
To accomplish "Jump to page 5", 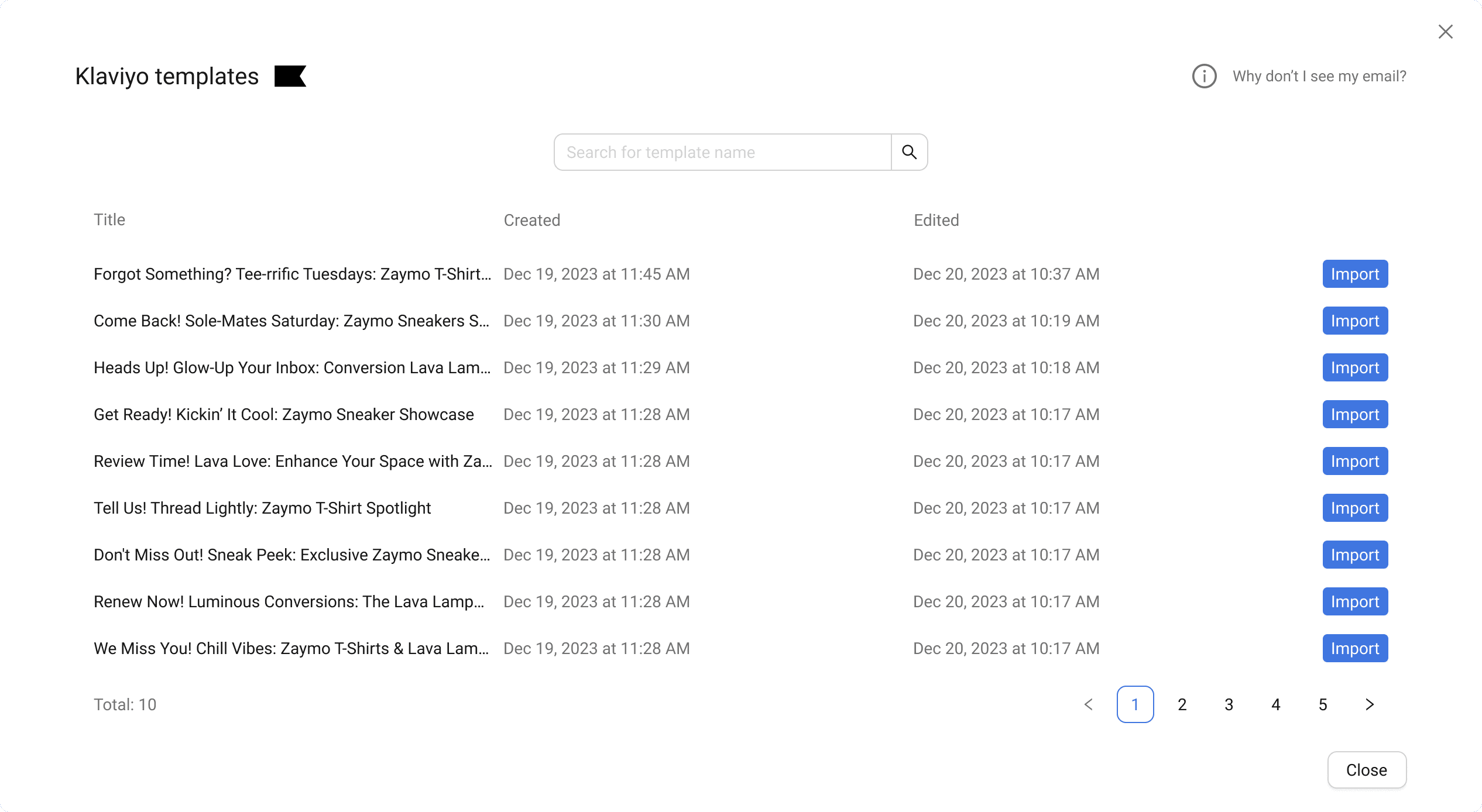I will (x=1322, y=704).
